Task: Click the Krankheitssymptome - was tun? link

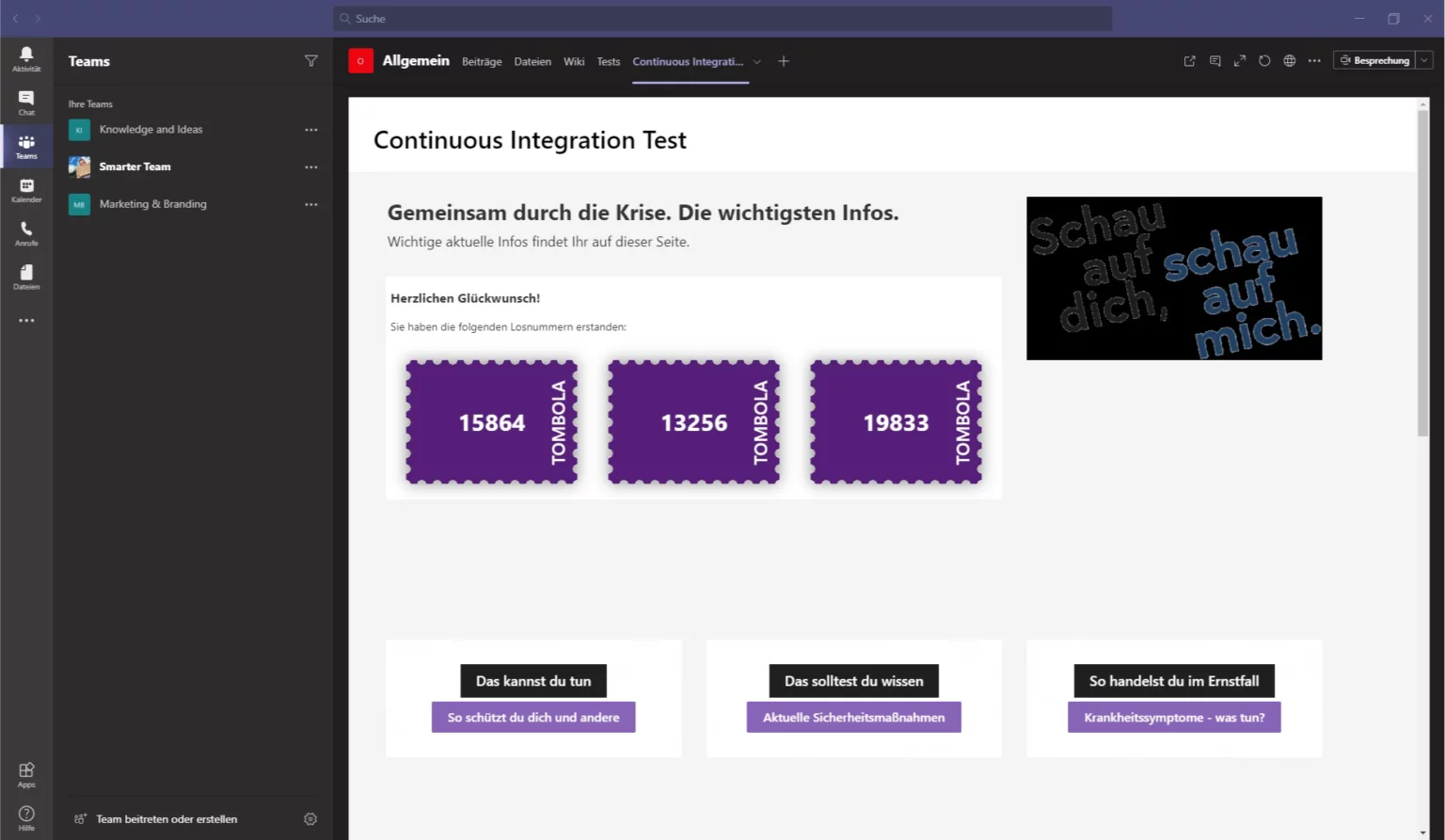Action: [1173, 716]
